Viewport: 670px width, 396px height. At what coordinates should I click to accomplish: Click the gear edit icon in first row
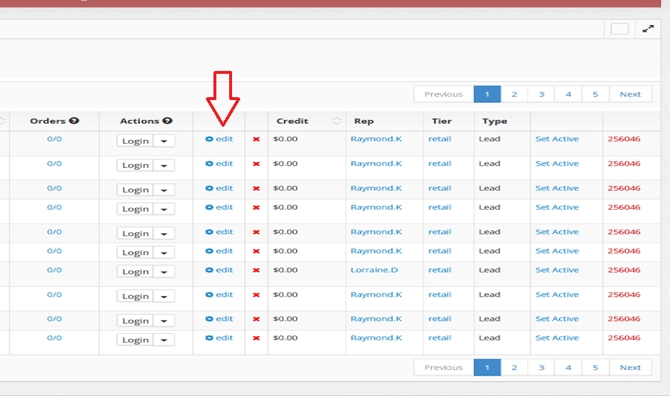(x=209, y=139)
